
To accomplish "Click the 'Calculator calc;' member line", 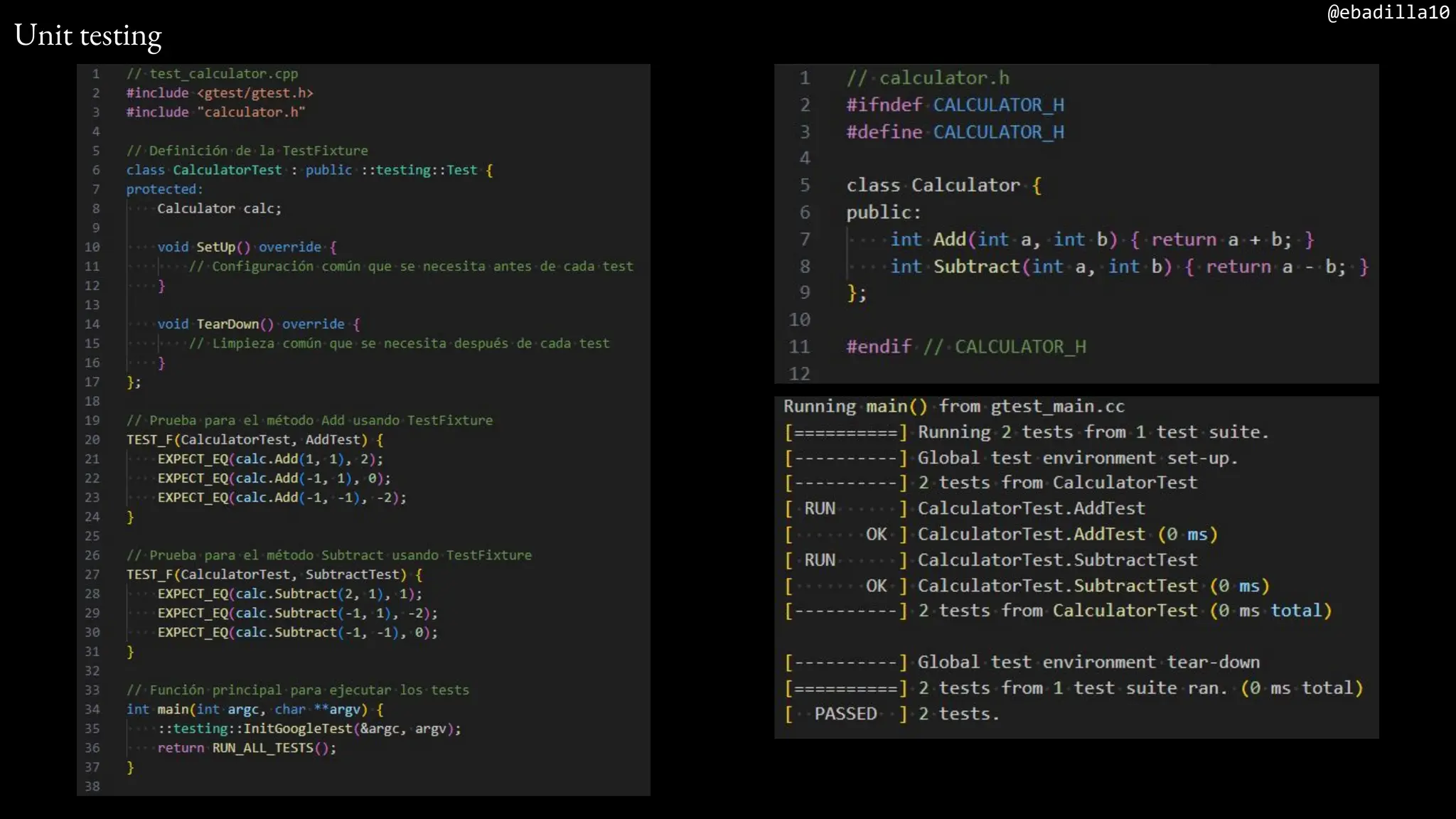I will point(219,208).
